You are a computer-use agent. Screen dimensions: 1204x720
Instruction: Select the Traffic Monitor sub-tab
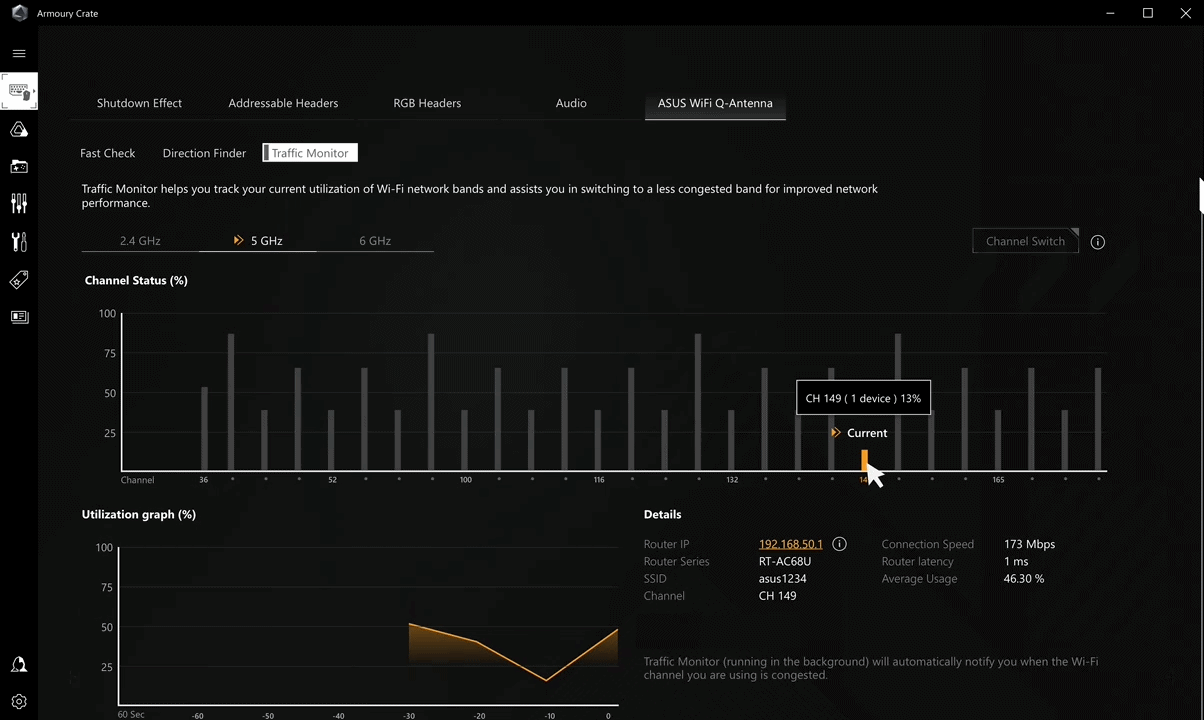pyautogui.click(x=310, y=153)
